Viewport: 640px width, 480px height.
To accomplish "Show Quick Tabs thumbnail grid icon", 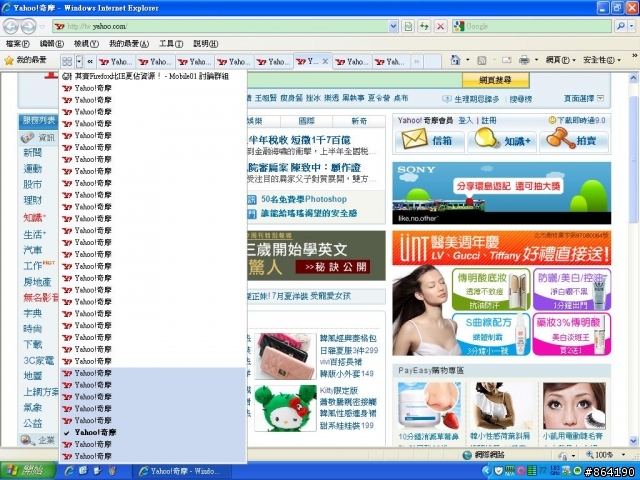I will 67,62.
